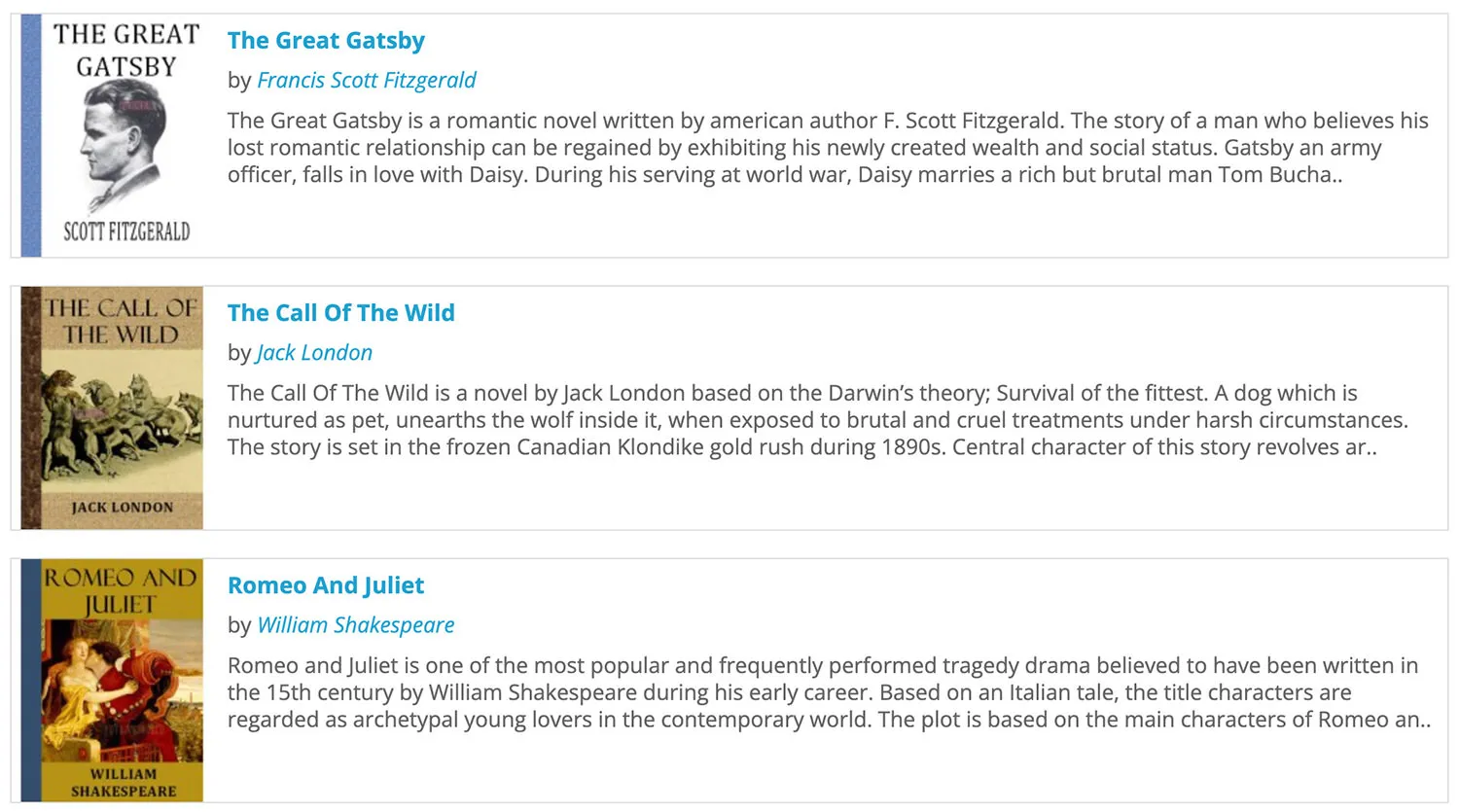The width and height of the screenshot is (1459, 812).
Task: Click The Great Gatsby description paragraph
Action: click(x=827, y=148)
